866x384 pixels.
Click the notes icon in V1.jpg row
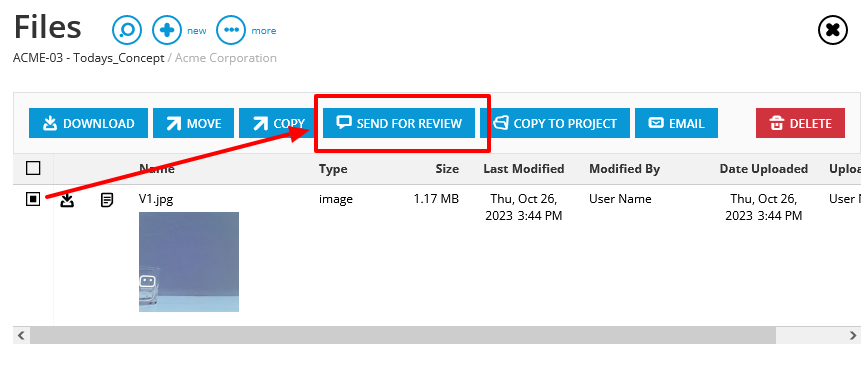107,200
